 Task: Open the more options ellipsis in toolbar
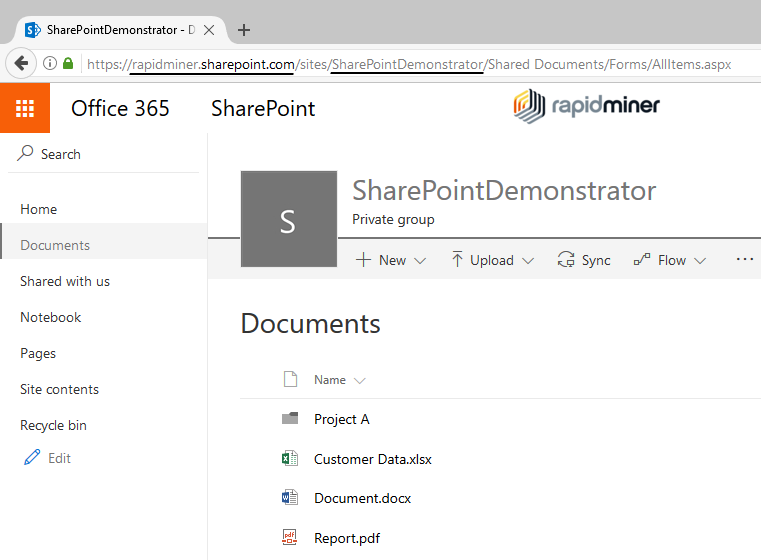coord(744,259)
